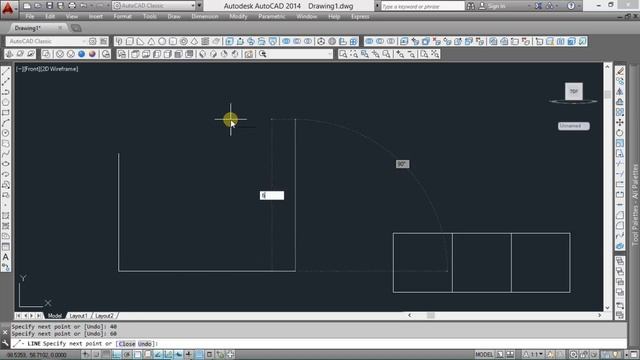
Task: Select the Sphere tool in Modeling toolbar
Action: pos(162,41)
